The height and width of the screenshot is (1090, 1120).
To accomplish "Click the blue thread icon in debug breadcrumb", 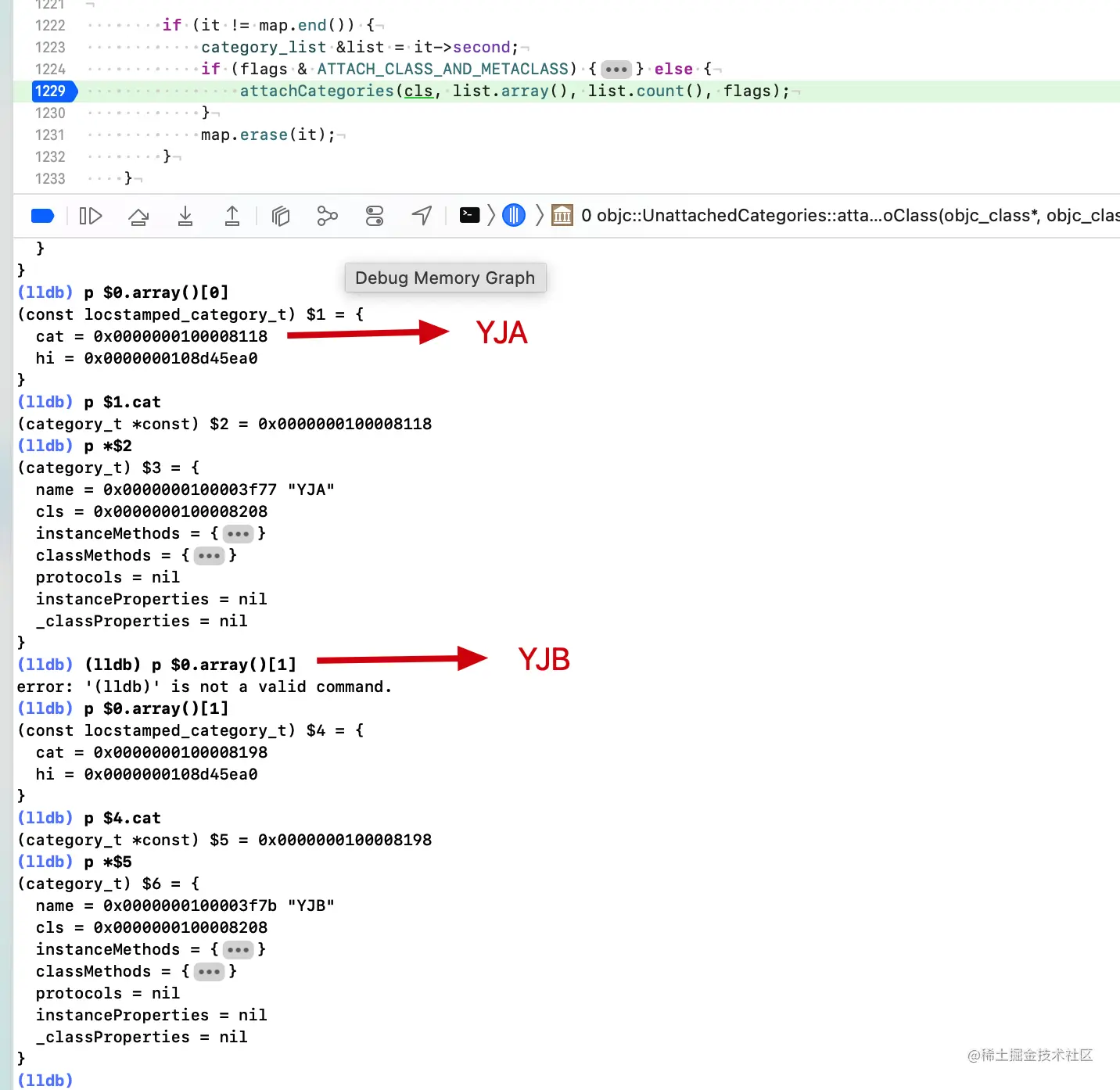I will [514, 216].
